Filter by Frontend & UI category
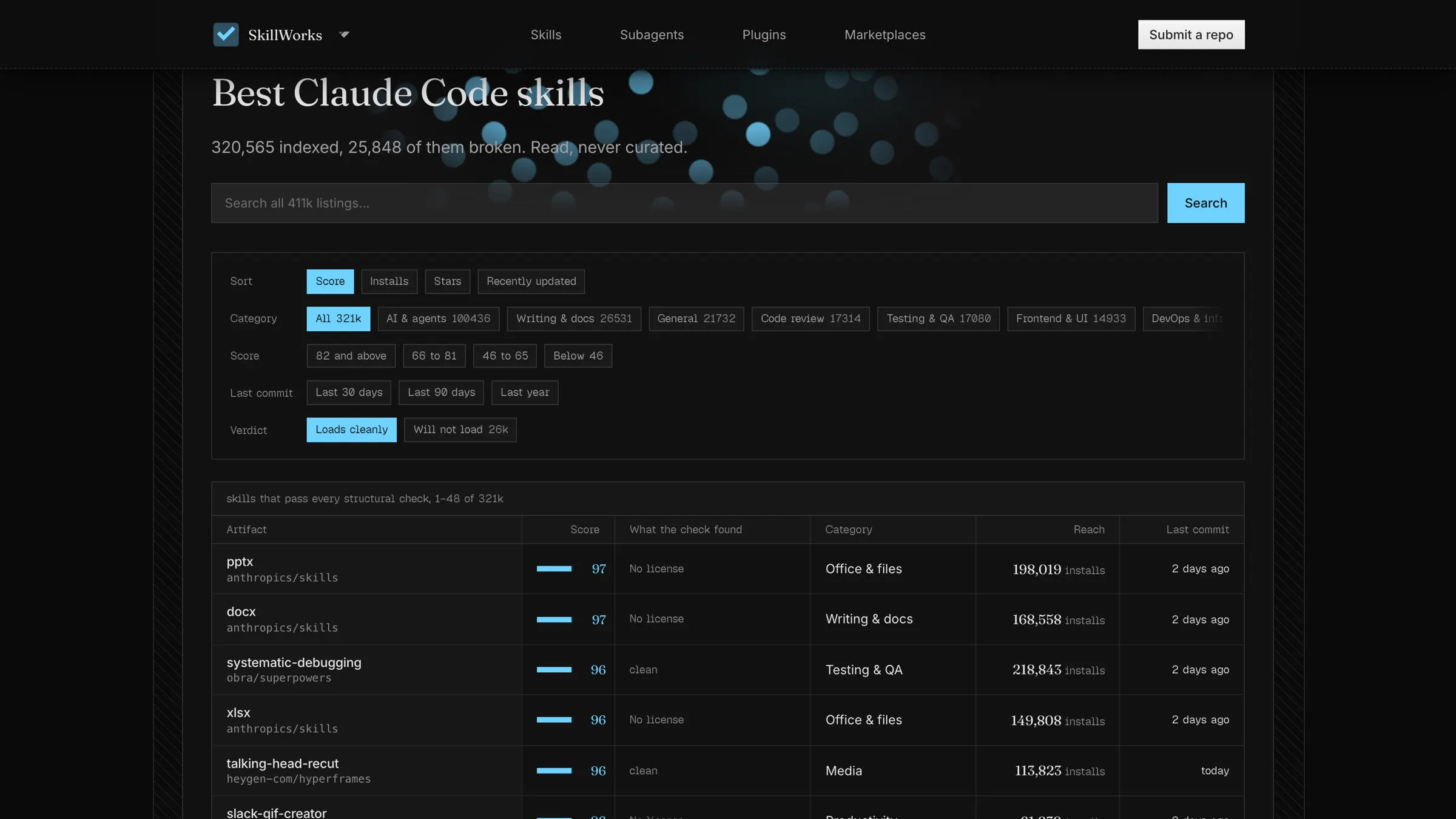This screenshot has width=1456, height=819. 1071,318
